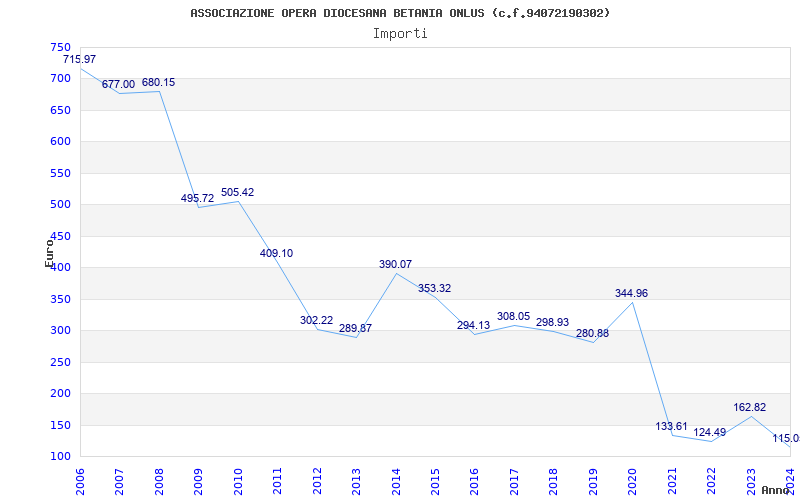800x500 pixels.
Task: Click the y-axis tick 500
Action: [60, 205]
